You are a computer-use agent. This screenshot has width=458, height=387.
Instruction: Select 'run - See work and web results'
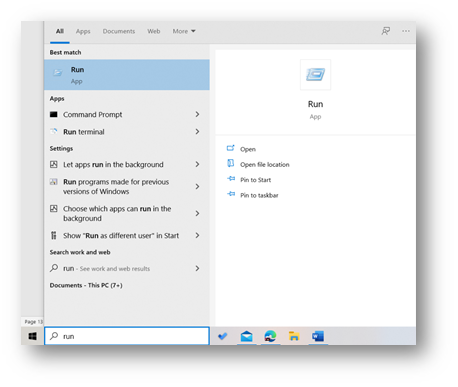click(x=107, y=268)
